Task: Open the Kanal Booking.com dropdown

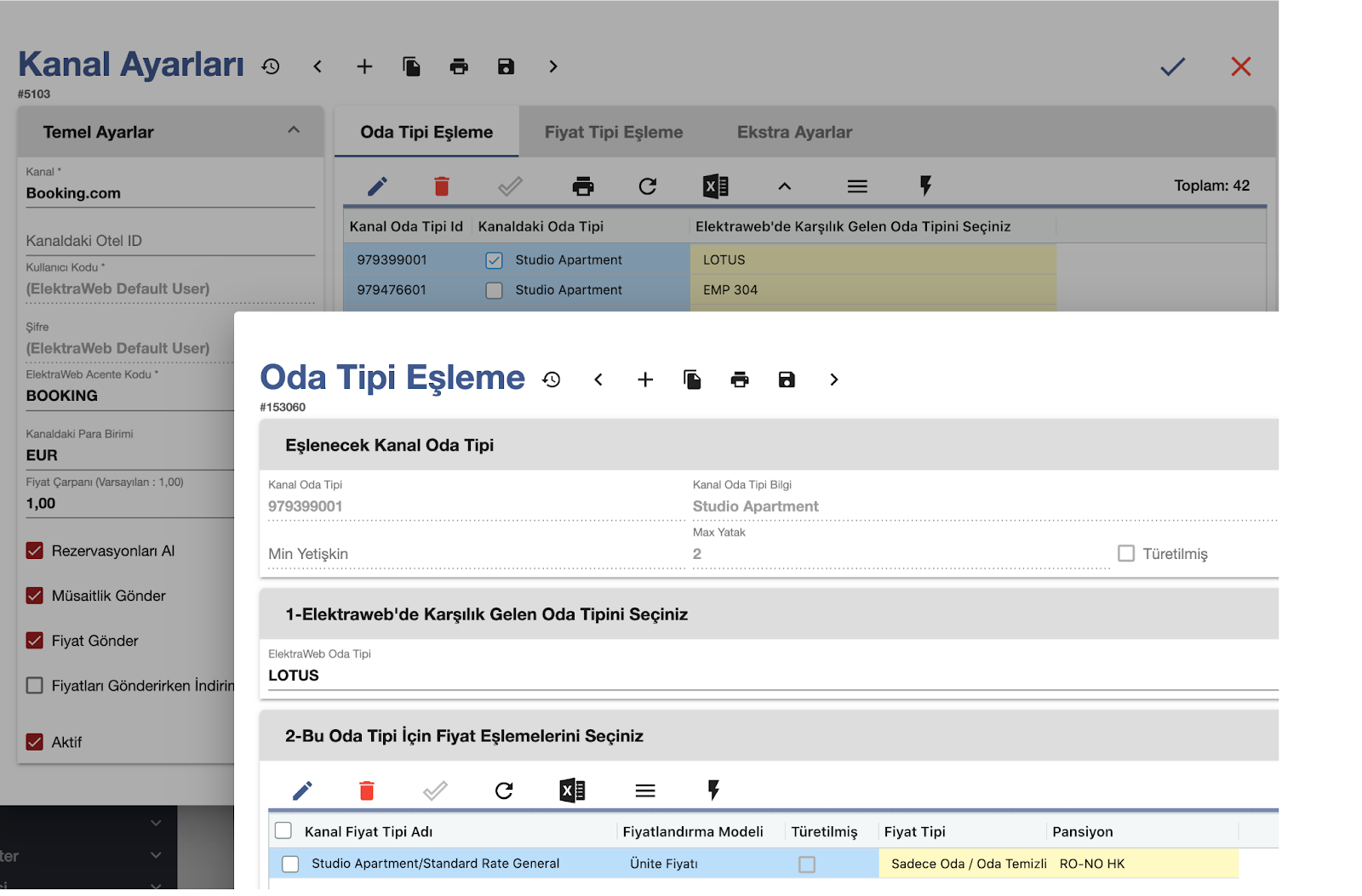Action: point(170,193)
